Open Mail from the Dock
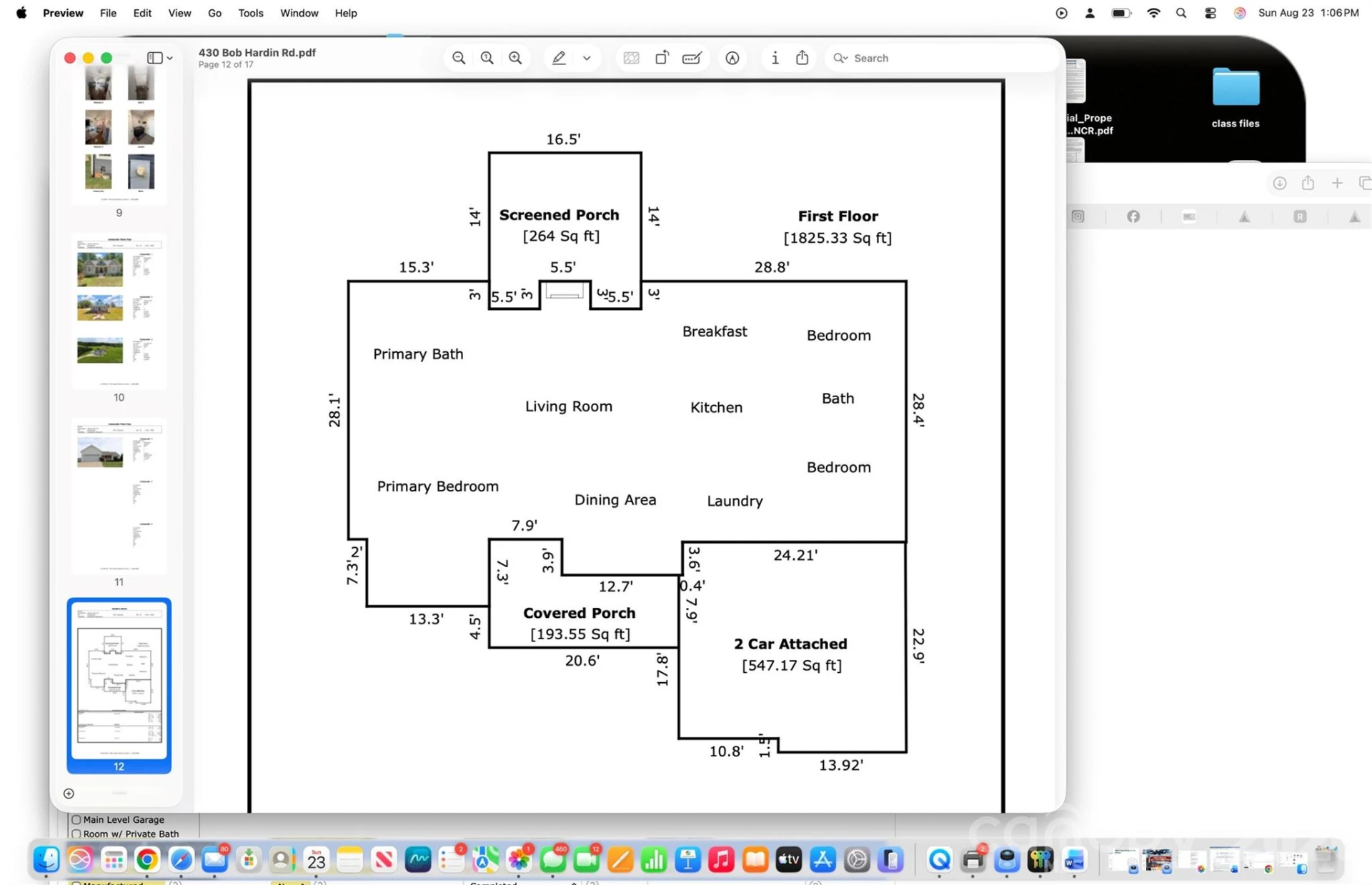The height and width of the screenshot is (885, 1372). [214, 859]
